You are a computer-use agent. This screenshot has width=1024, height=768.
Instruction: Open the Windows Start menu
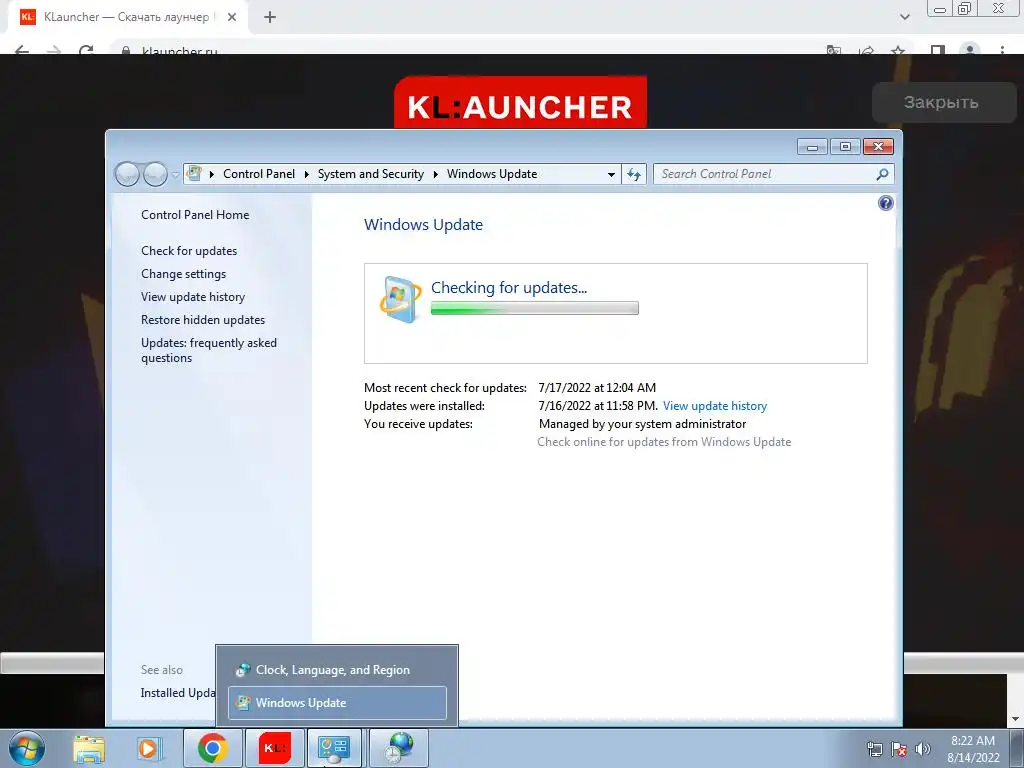click(27, 748)
